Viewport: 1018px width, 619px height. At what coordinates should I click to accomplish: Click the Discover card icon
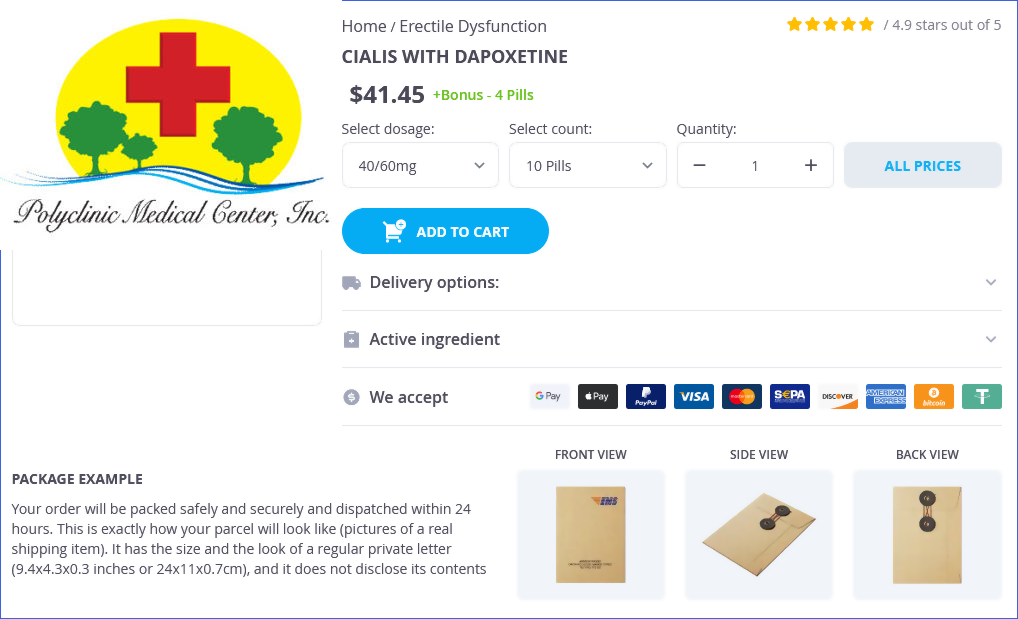tap(838, 396)
